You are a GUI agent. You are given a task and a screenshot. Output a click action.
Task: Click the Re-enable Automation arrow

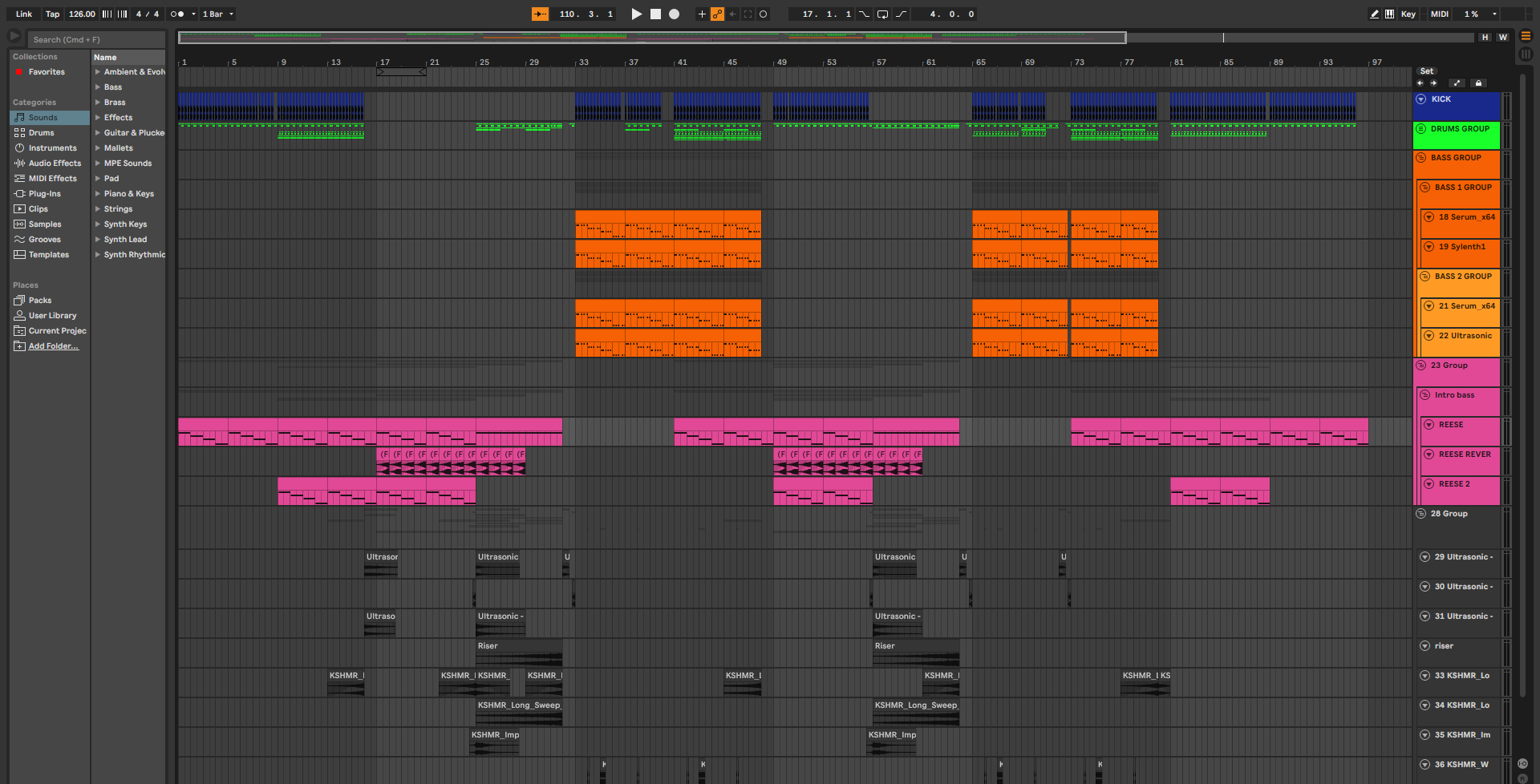coord(732,14)
